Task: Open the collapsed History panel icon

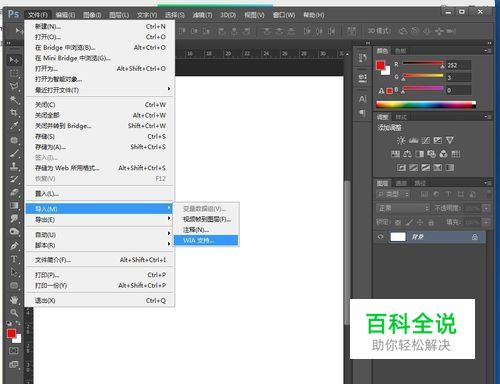Action: pos(363,58)
